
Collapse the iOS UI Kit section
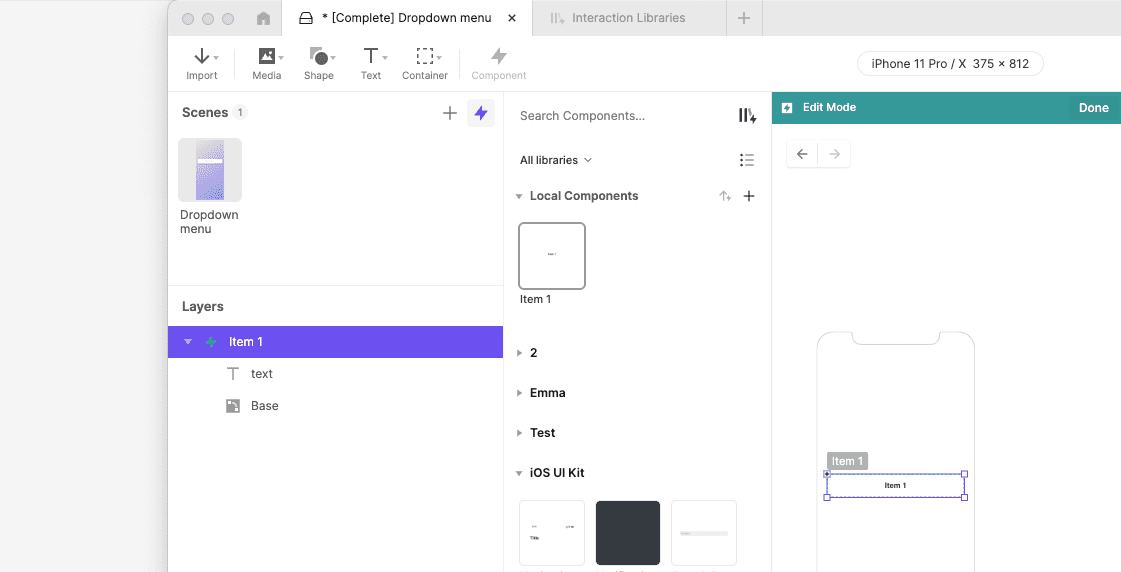pos(519,473)
